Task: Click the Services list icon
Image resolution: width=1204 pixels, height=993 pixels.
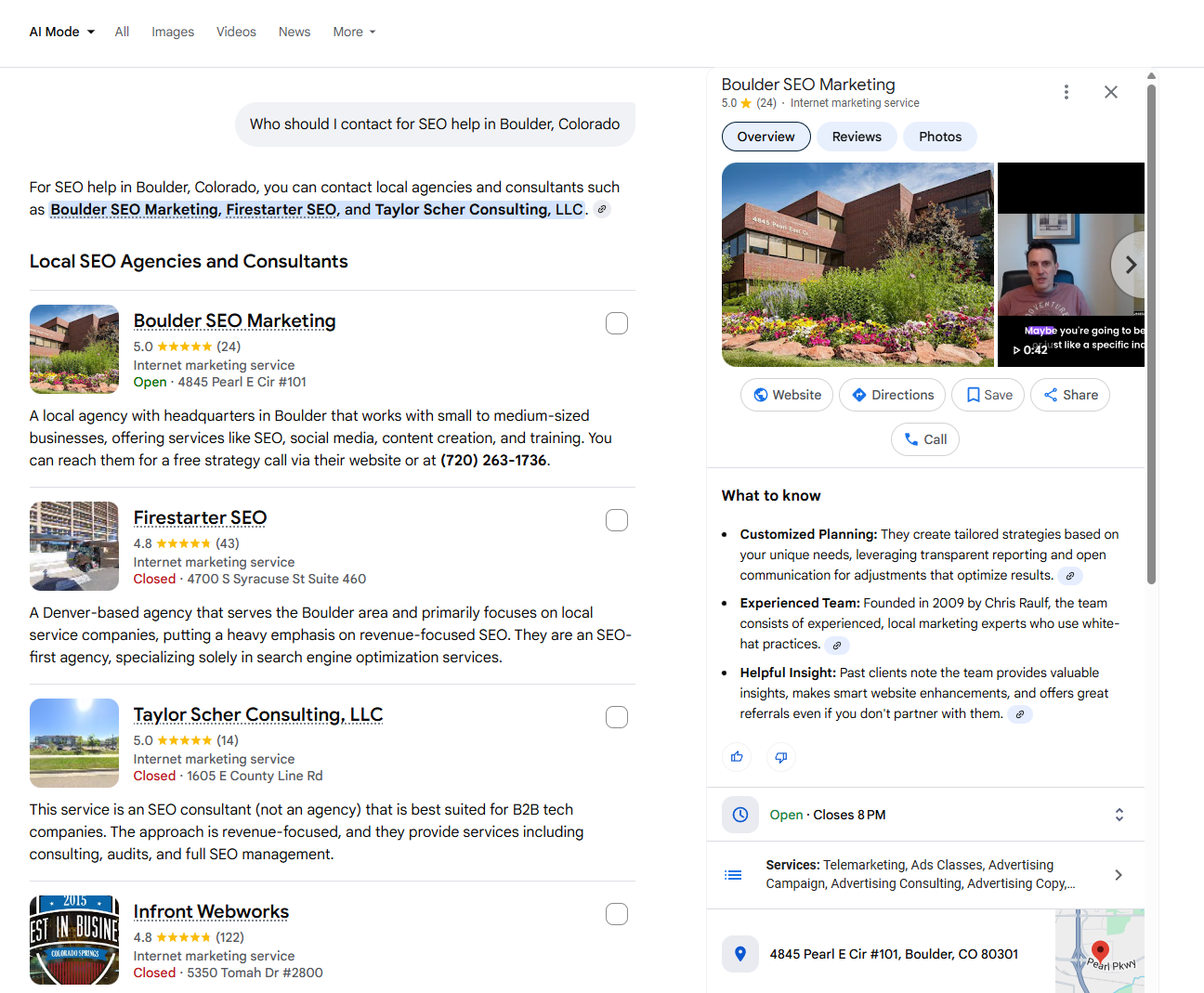Action: pos(733,874)
